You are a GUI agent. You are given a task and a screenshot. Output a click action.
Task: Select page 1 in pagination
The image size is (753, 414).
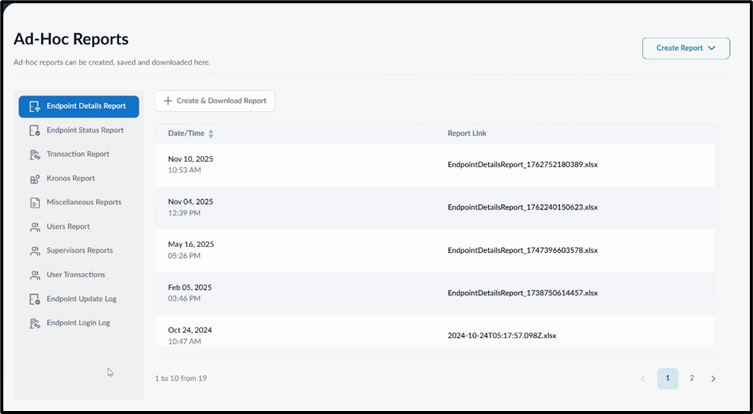click(668, 378)
